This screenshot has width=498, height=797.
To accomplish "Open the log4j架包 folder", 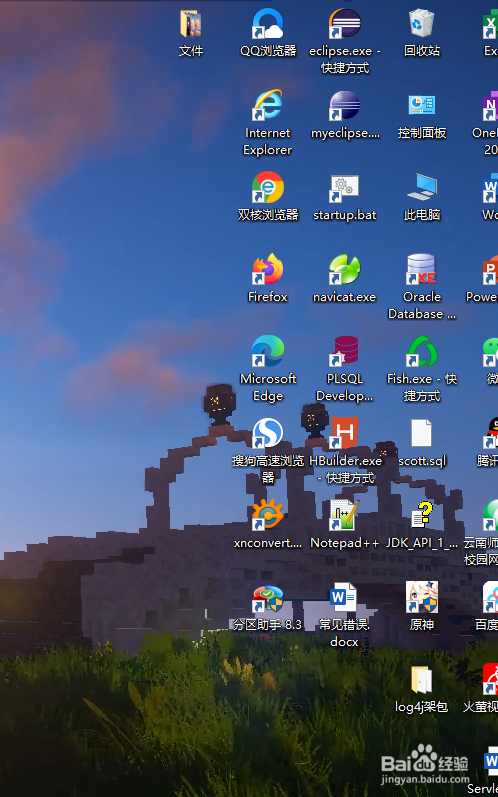I will click(x=422, y=680).
